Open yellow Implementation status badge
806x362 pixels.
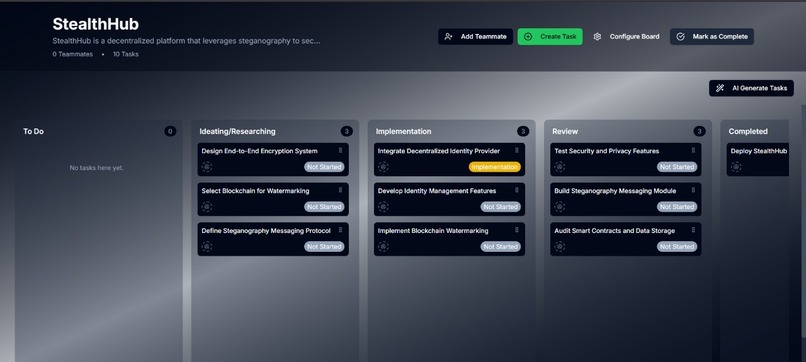click(x=494, y=167)
